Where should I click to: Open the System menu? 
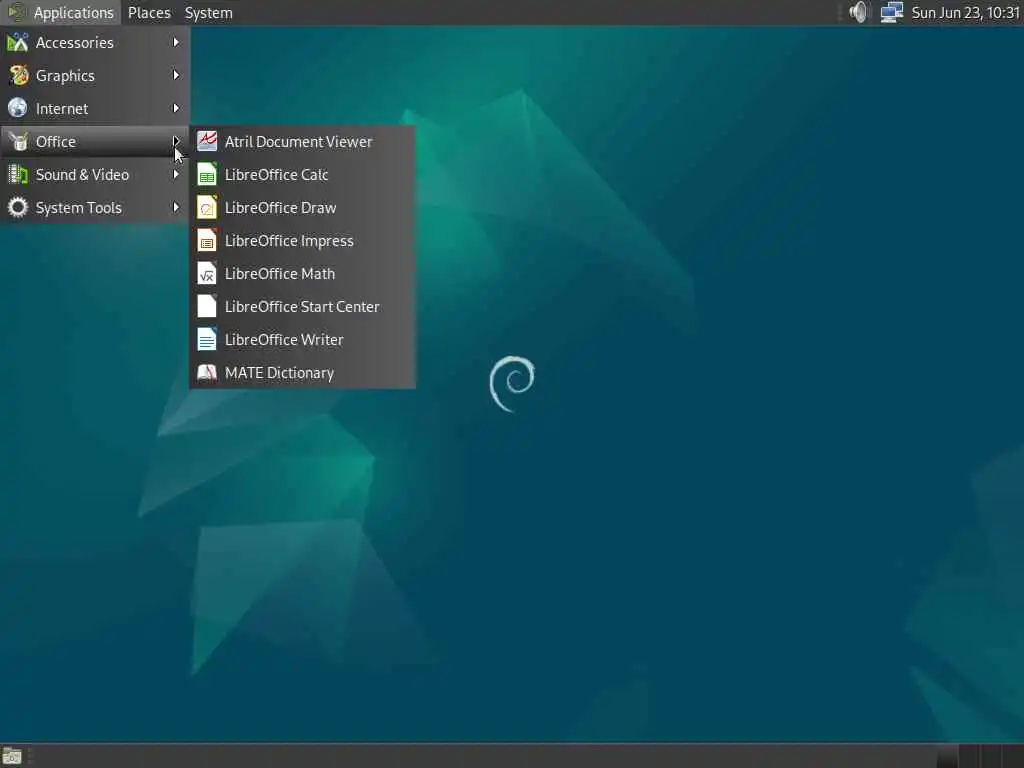coord(208,12)
